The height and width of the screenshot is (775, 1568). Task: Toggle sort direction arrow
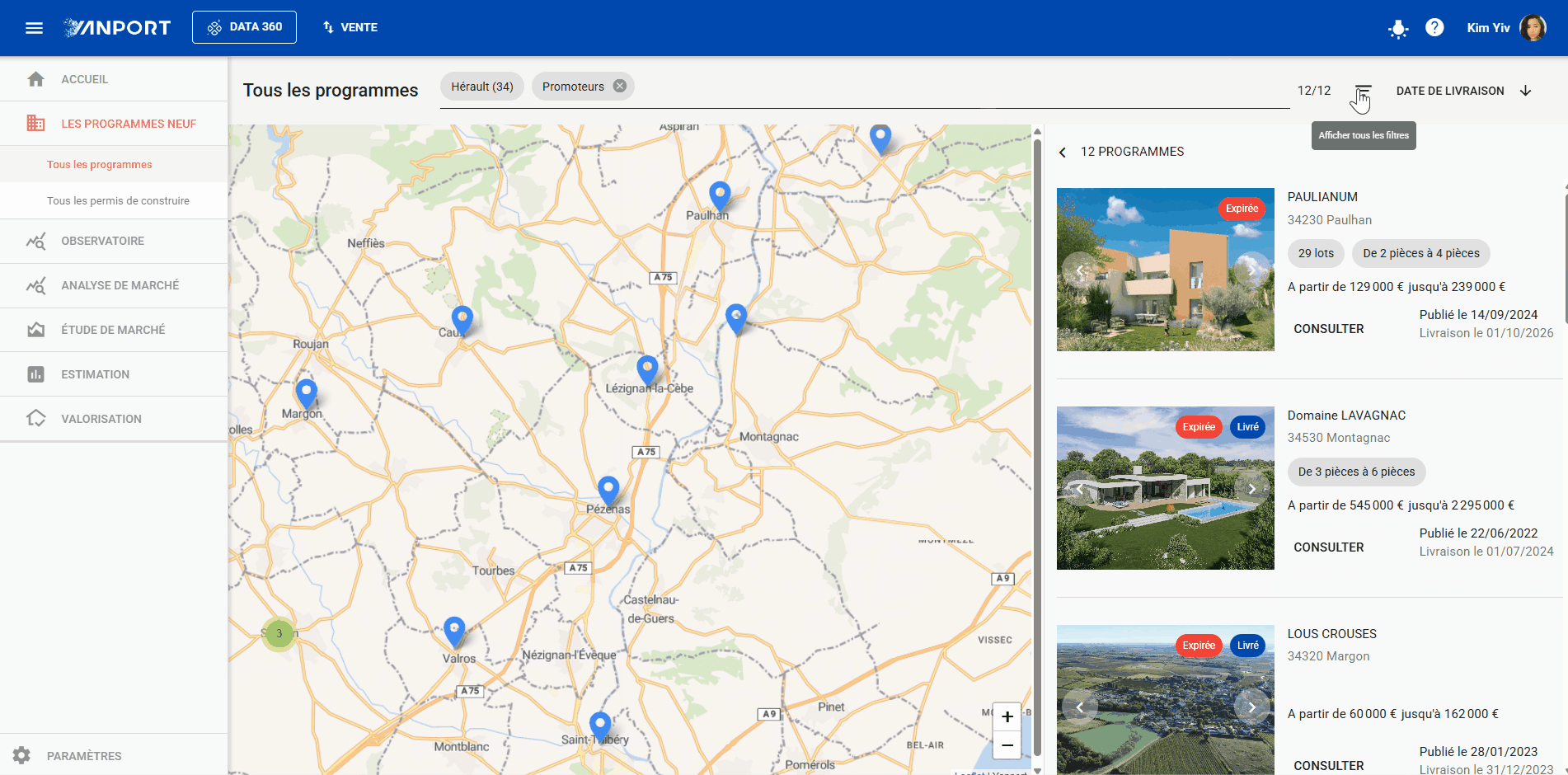click(x=1525, y=91)
